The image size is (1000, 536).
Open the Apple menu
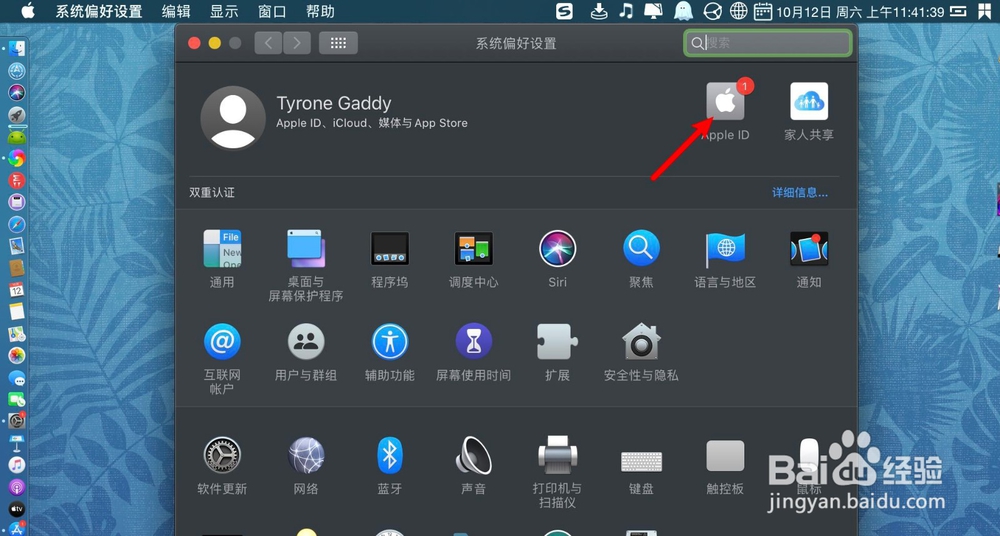tap(27, 11)
